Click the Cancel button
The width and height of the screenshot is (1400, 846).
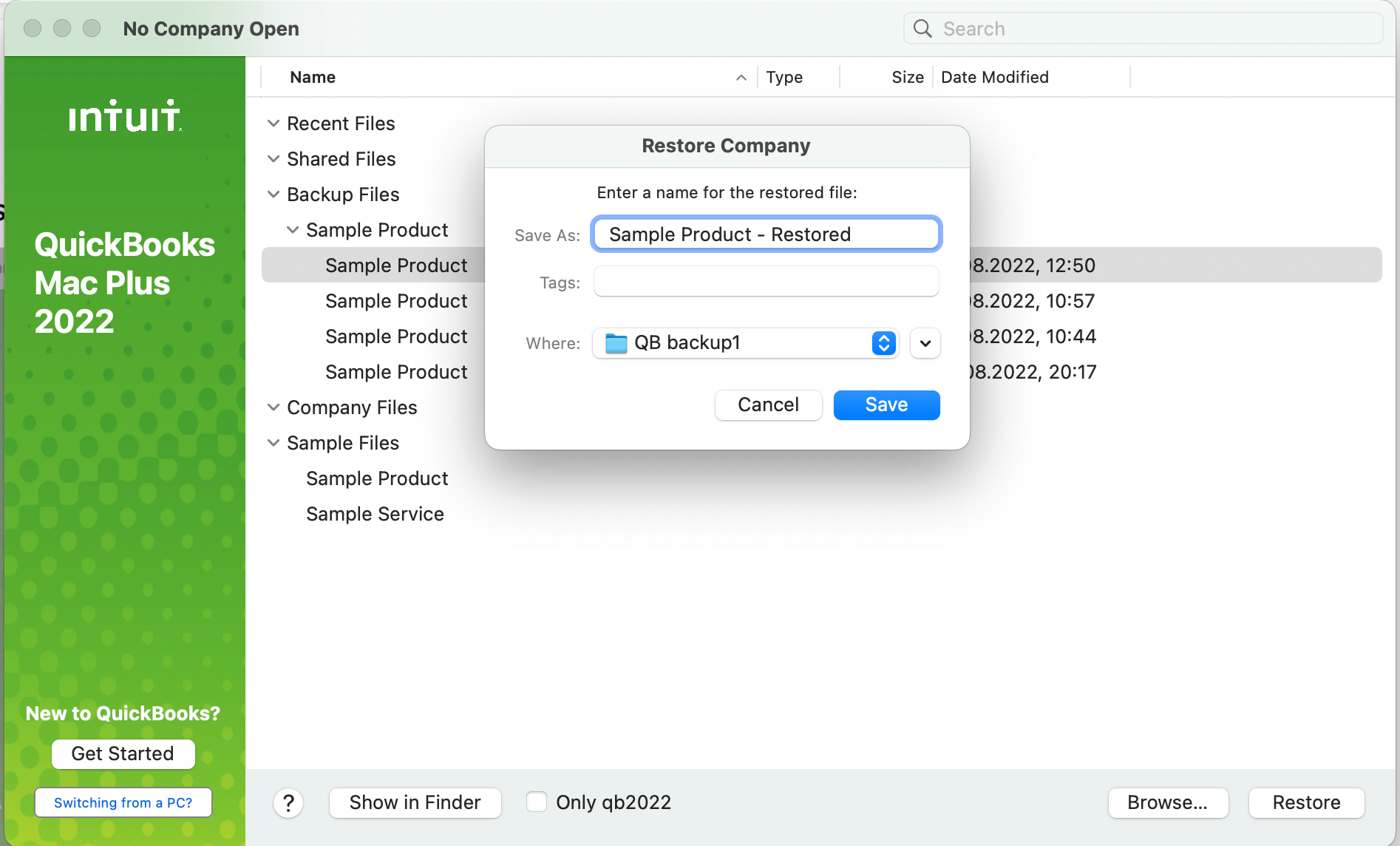click(768, 405)
